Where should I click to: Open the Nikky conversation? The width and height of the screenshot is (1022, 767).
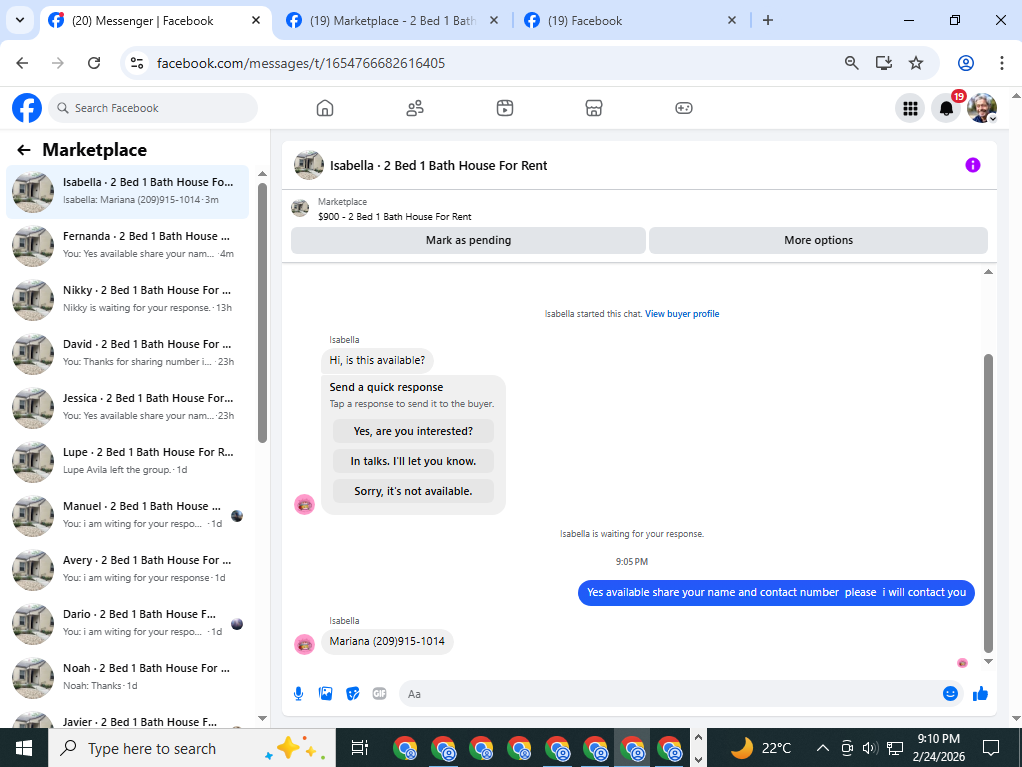coord(128,300)
